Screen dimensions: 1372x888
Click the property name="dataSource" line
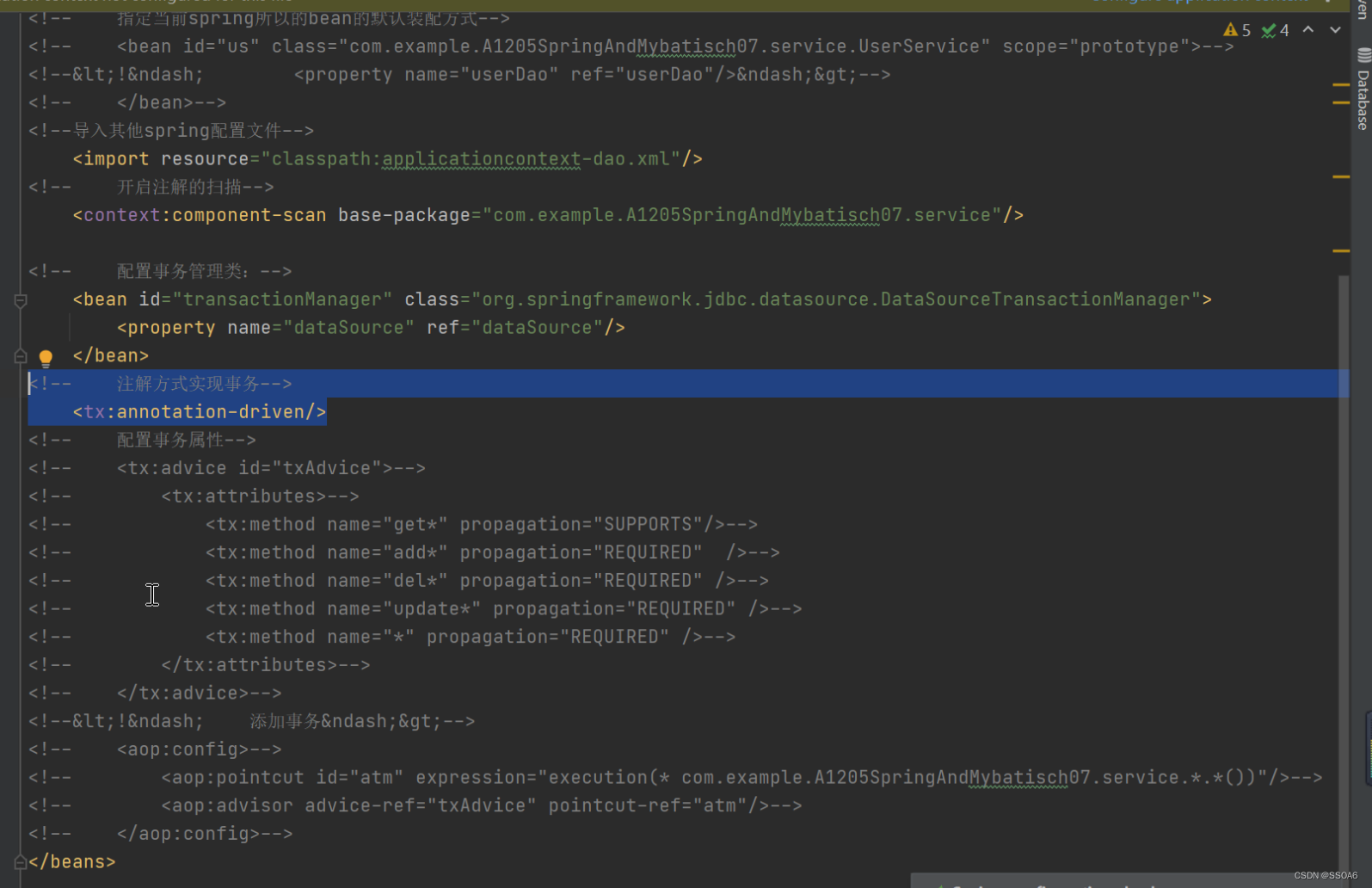(371, 328)
